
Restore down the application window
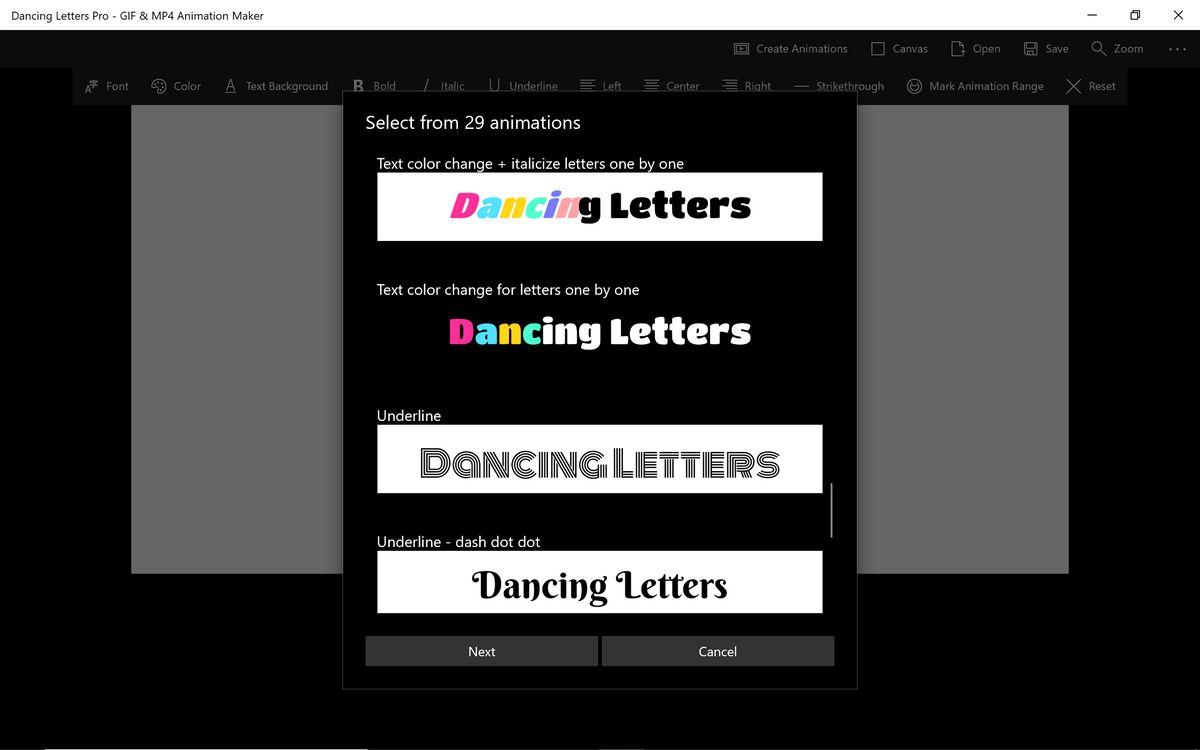(x=1135, y=15)
